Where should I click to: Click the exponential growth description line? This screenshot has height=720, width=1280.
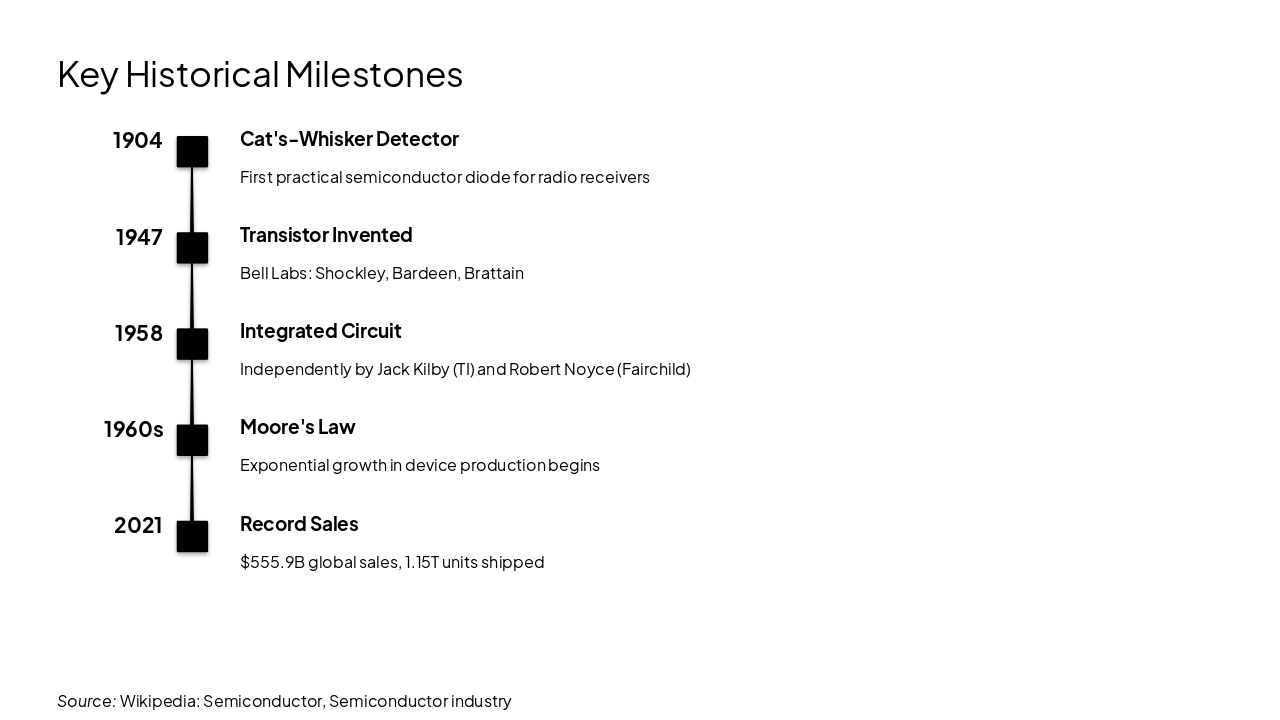[419, 465]
